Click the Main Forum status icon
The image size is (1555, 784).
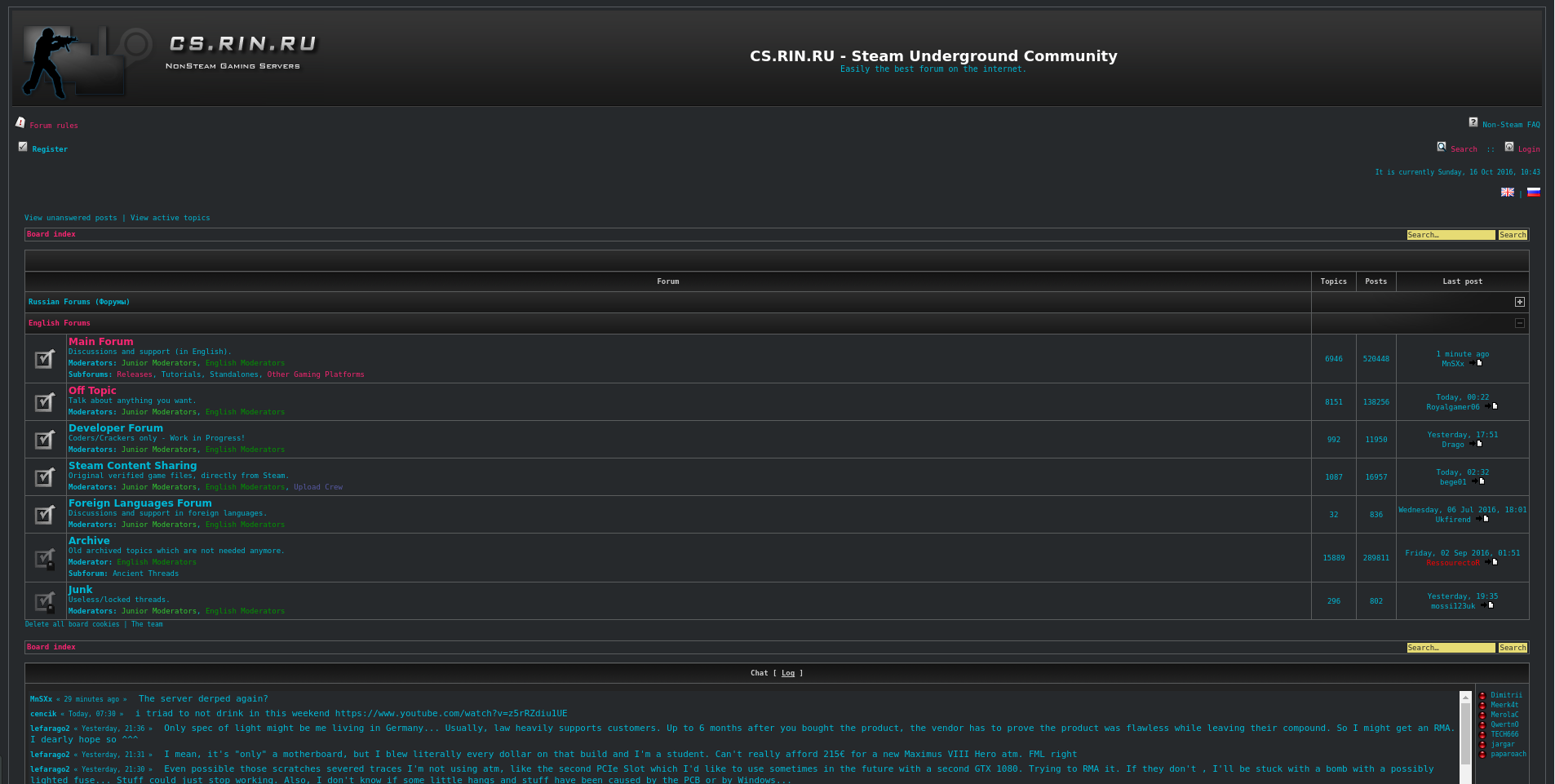click(x=45, y=358)
